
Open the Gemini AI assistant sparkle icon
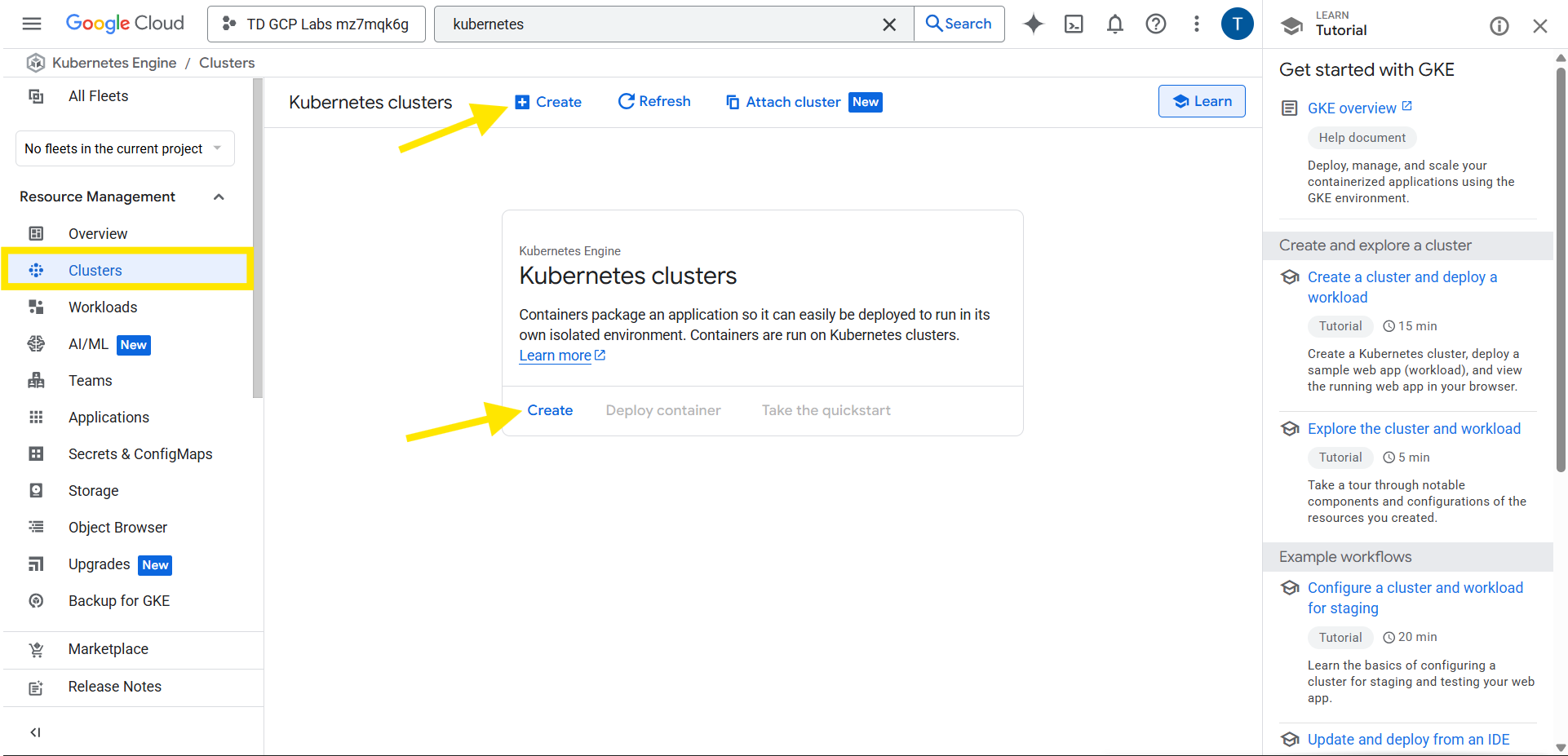click(x=1034, y=24)
